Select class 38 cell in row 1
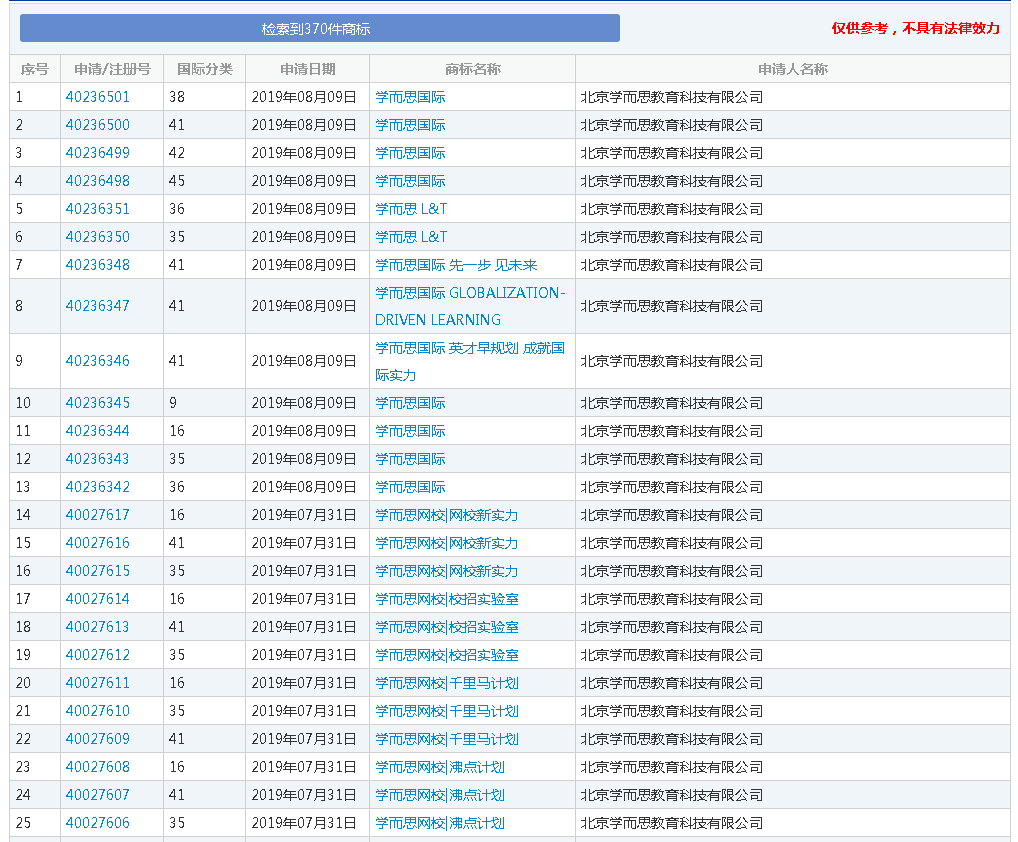1018x842 pixels. coord(205,97)
